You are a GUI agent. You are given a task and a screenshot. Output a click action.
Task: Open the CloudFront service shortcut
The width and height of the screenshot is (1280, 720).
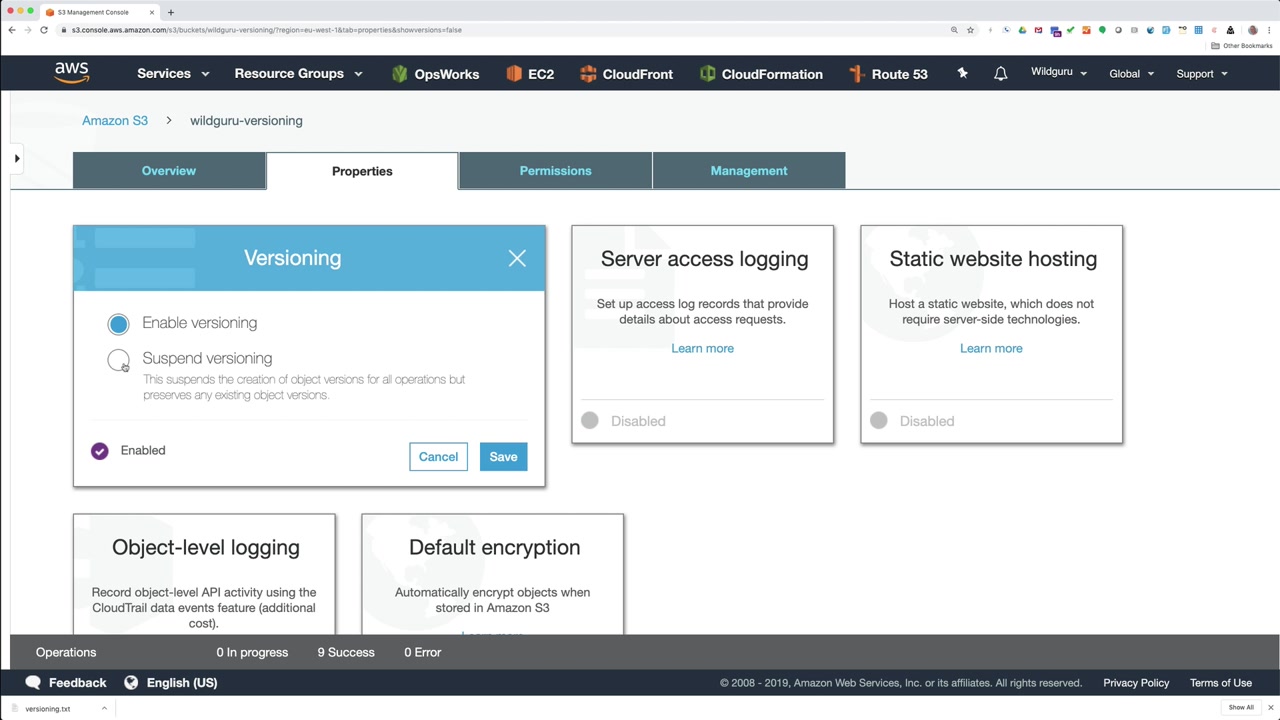point(626,74)
